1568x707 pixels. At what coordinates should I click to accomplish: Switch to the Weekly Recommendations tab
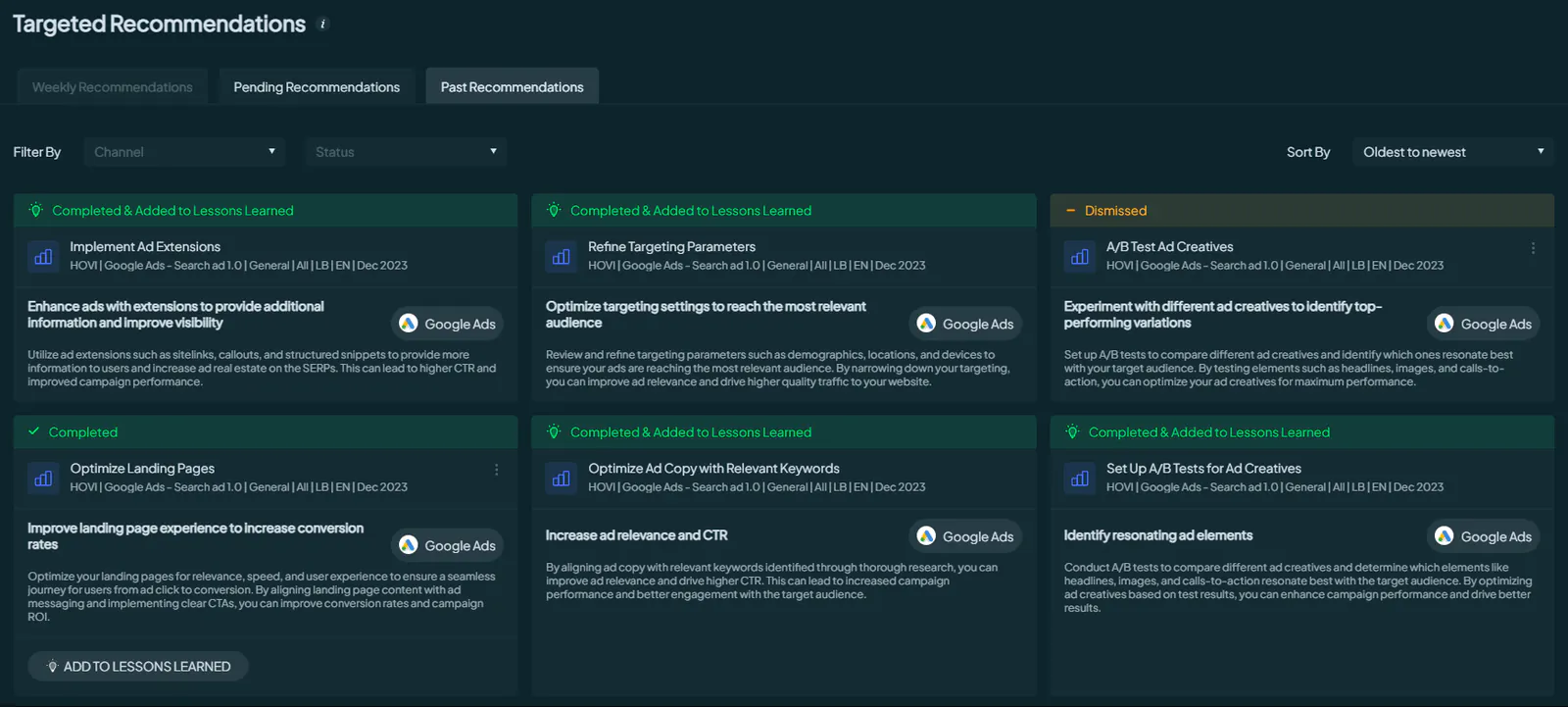tap(113, 86)
